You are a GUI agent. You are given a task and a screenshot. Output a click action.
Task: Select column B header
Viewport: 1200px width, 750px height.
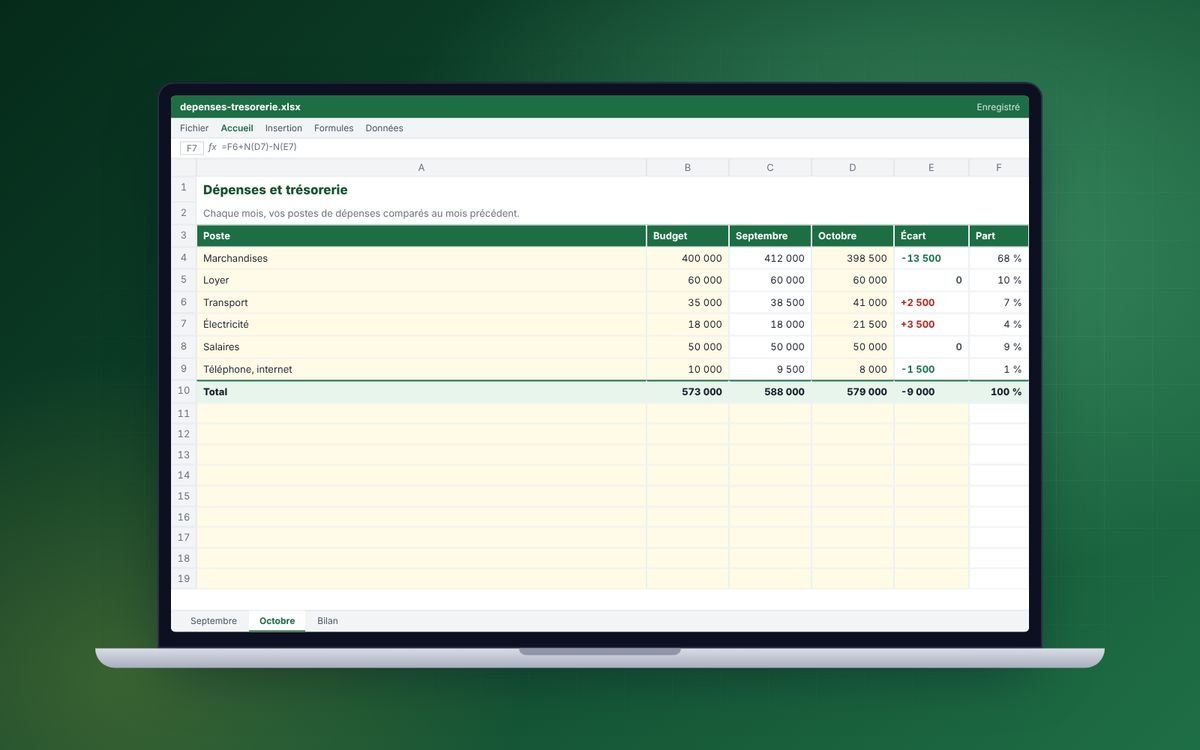click(687, 168)
